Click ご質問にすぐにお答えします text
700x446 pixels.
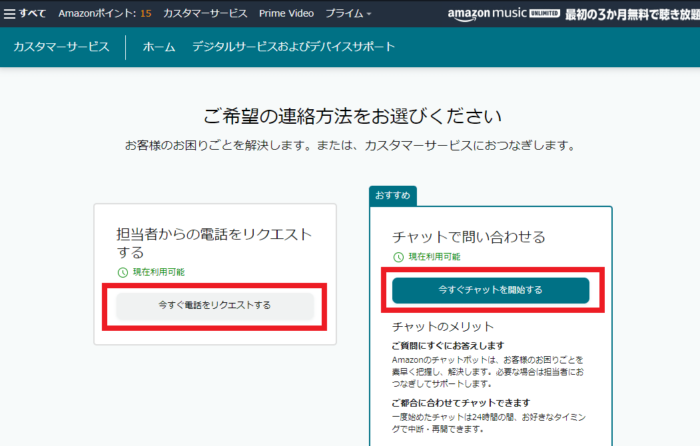pos(448,346)
